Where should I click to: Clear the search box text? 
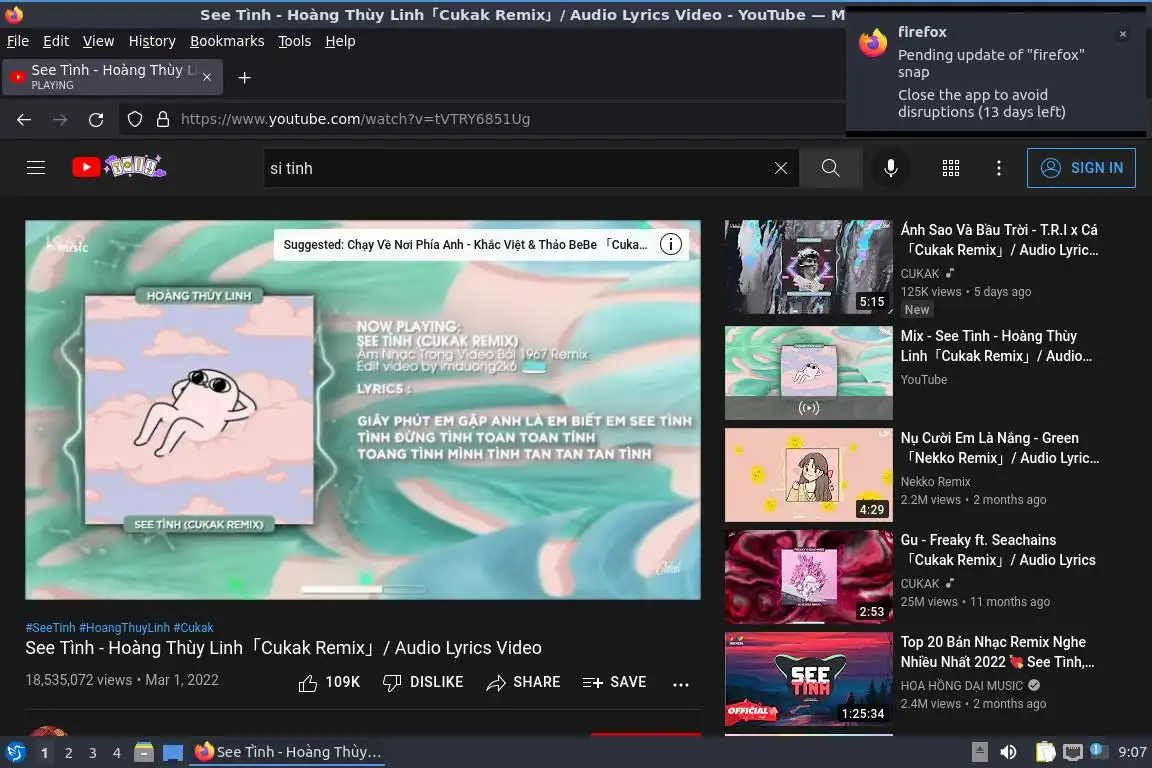click(x=780, y=168)
